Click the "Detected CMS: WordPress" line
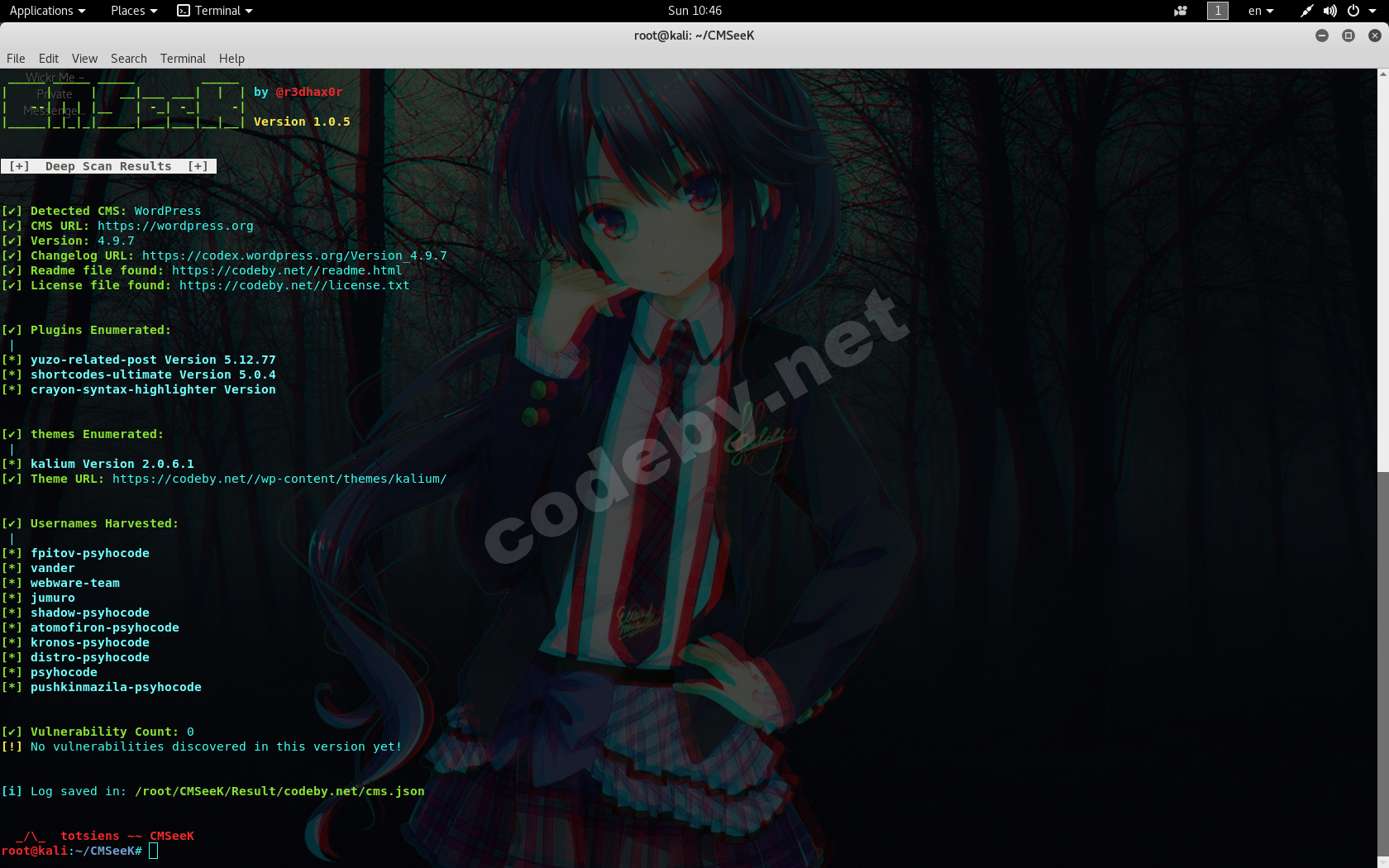 [x=101, y=211]
